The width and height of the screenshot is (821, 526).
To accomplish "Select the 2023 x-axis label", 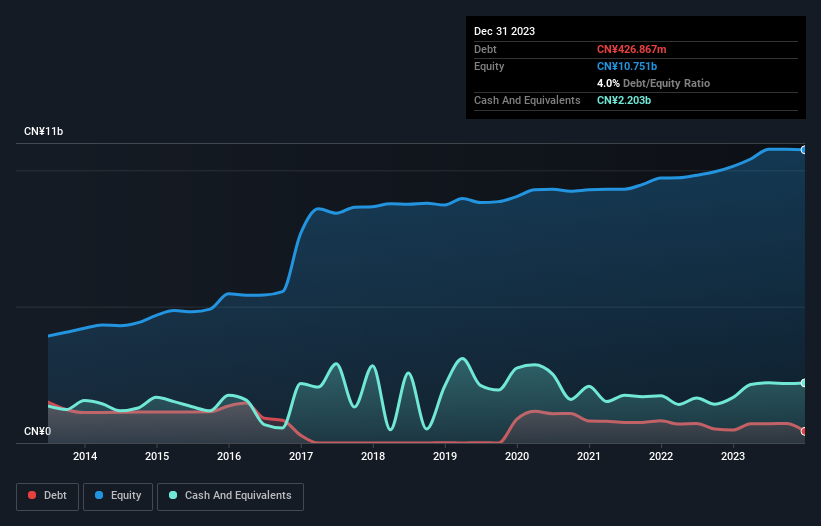I will (733, 457).
